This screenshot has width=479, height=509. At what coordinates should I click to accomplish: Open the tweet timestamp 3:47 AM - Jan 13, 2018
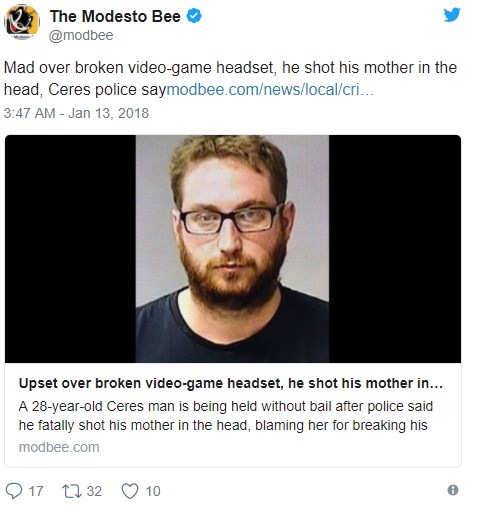(76, 113)
